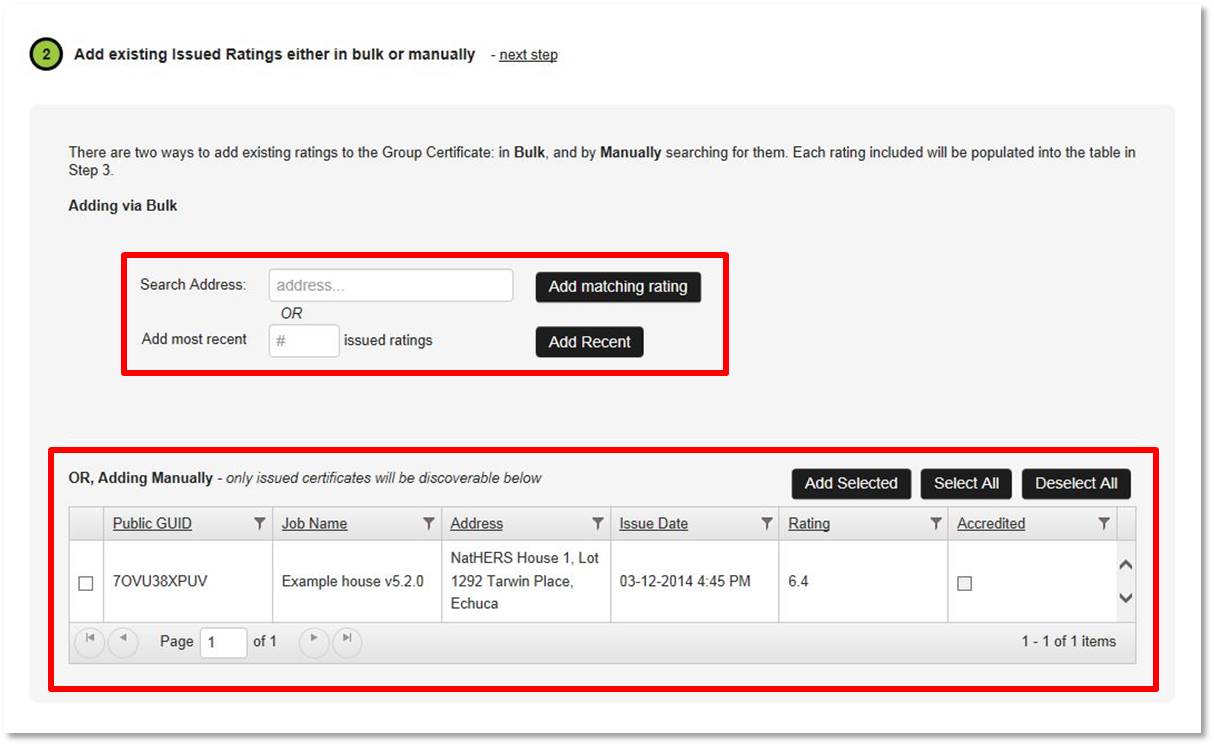Screen dimensions: 1214x746
Task: Sort table by Issue Date header
Action: pos(653,524)
